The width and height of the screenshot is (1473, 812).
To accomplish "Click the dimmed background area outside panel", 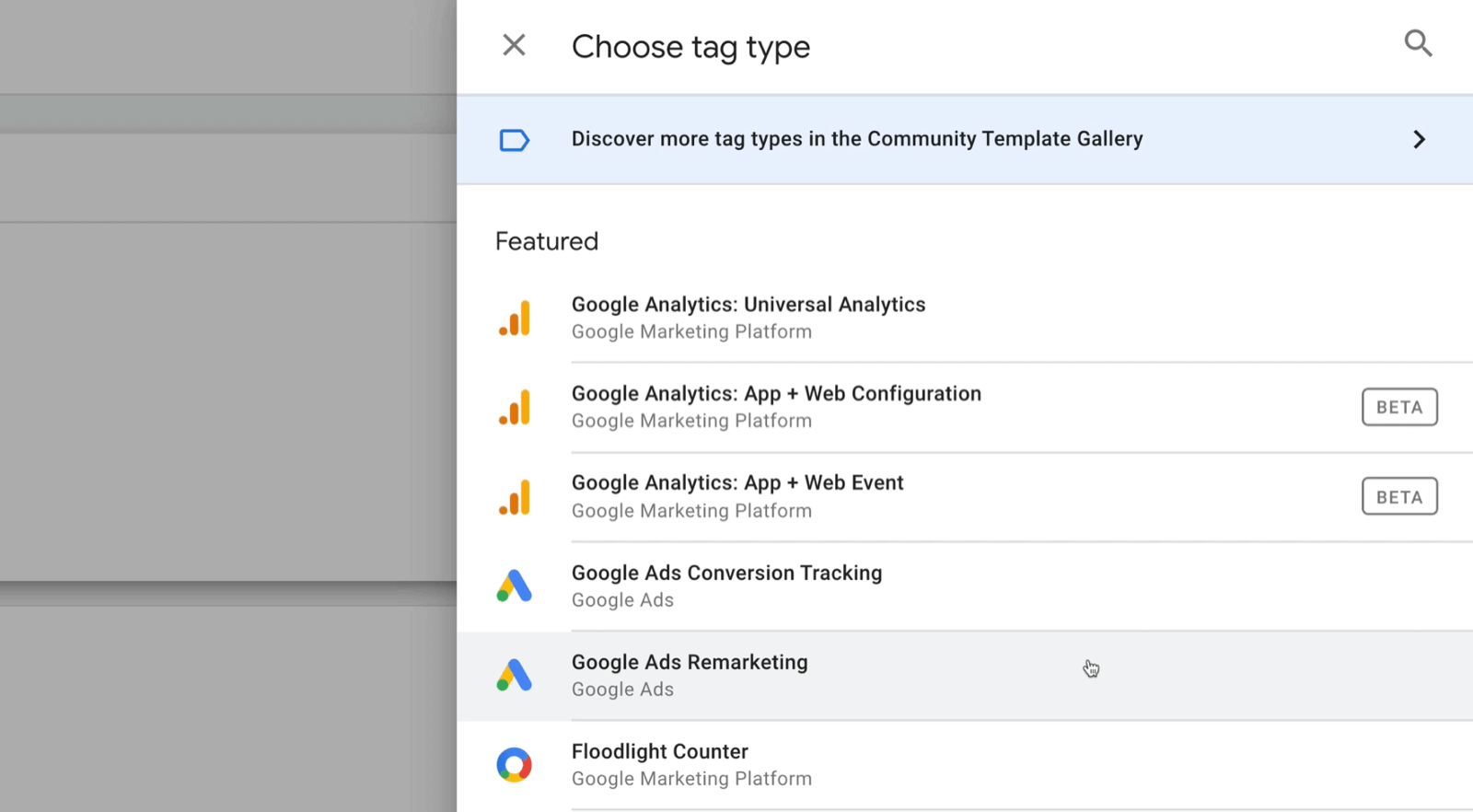I will [226, 405].
